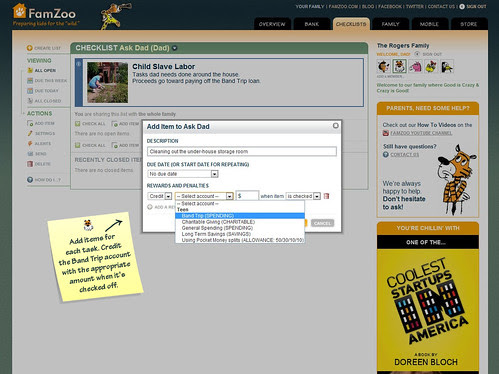
Task: Open the Credit type dropdown
Action: pyautogui.click(x=168, y=196)
